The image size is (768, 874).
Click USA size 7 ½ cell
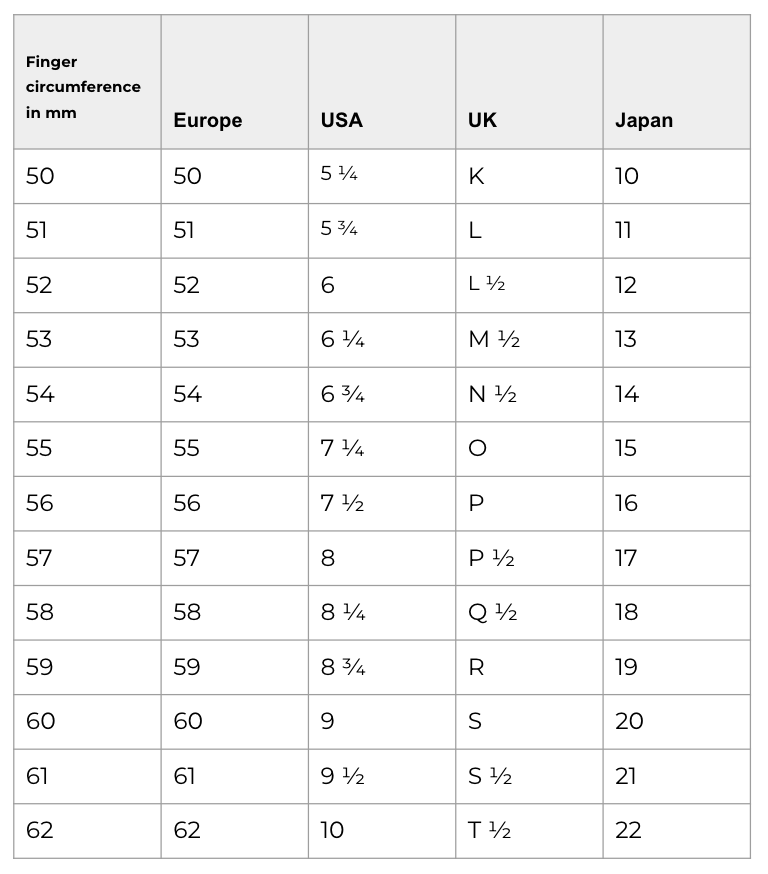click(x=342, y=503)
